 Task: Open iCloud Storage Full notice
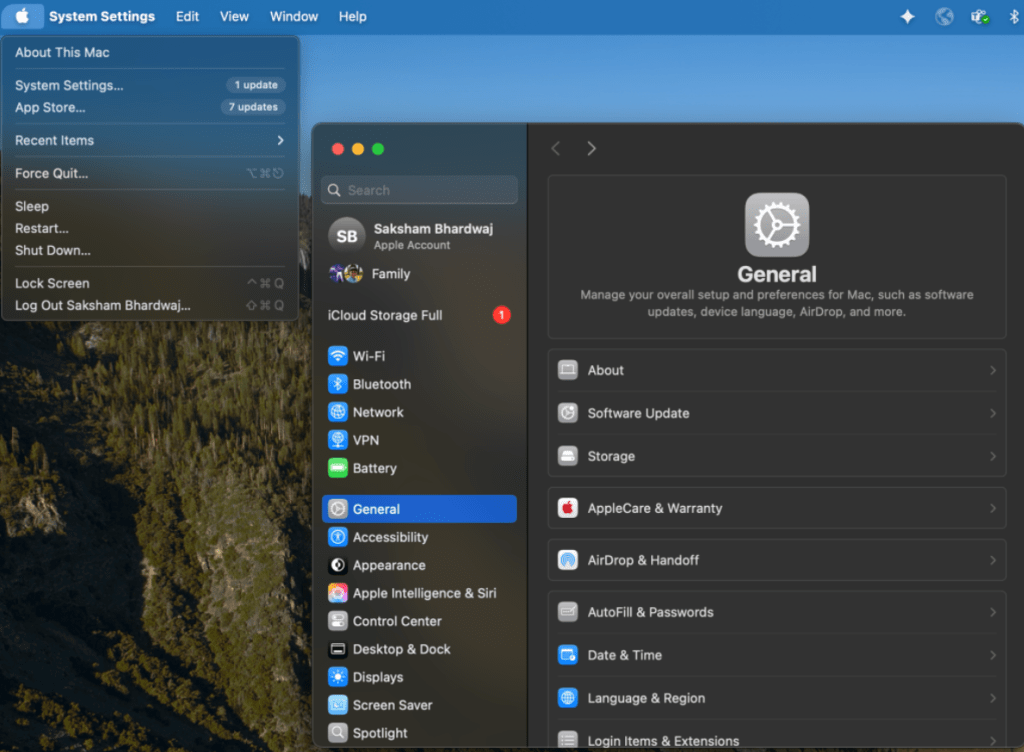(x=419, y=315)
